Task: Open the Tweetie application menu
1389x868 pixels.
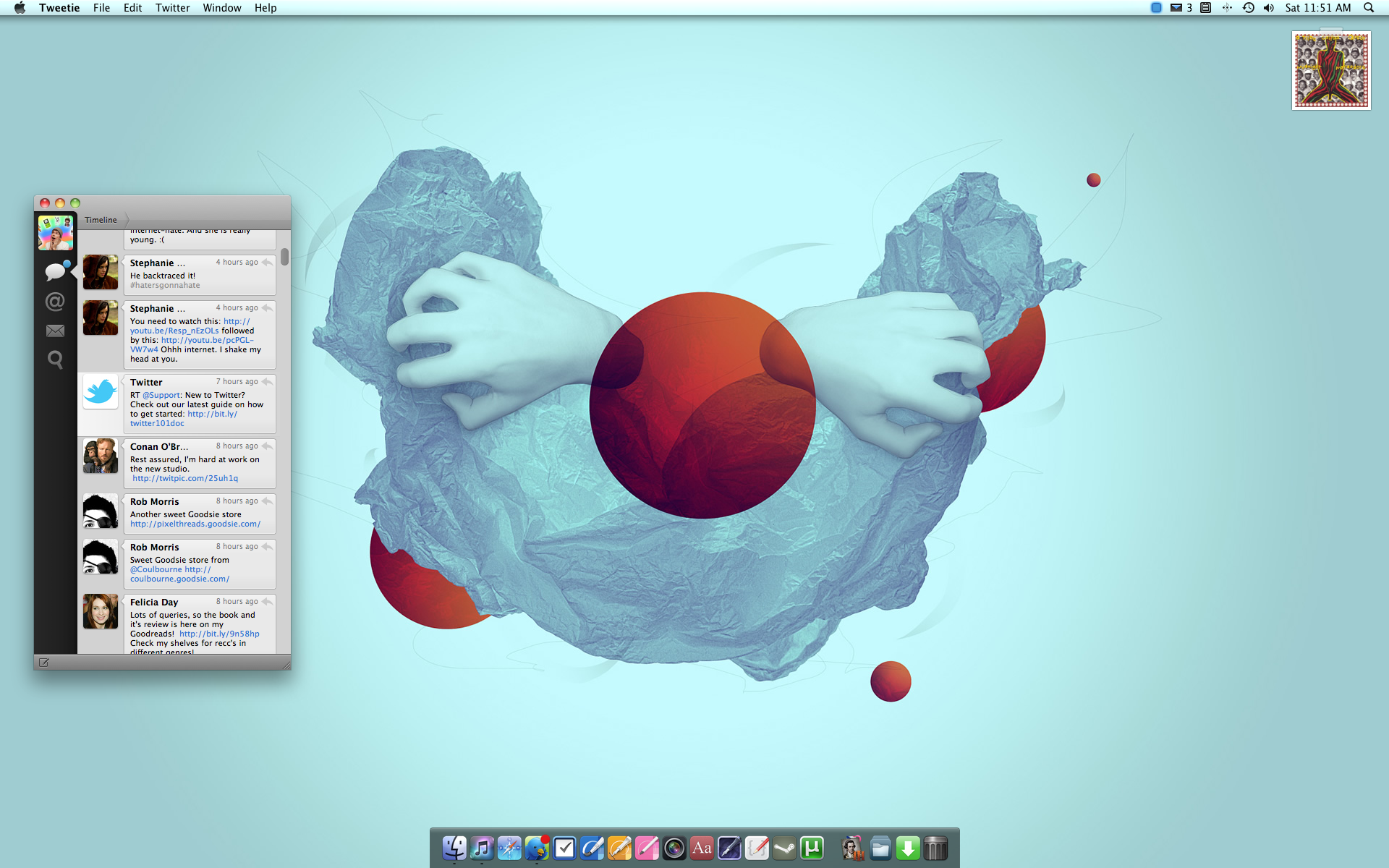Action: 59,8
